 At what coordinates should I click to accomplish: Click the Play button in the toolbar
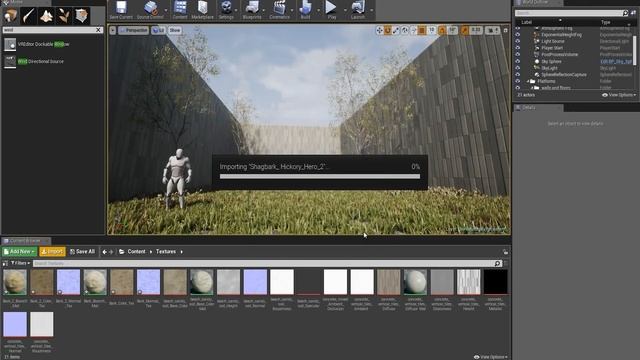[331, 10]
